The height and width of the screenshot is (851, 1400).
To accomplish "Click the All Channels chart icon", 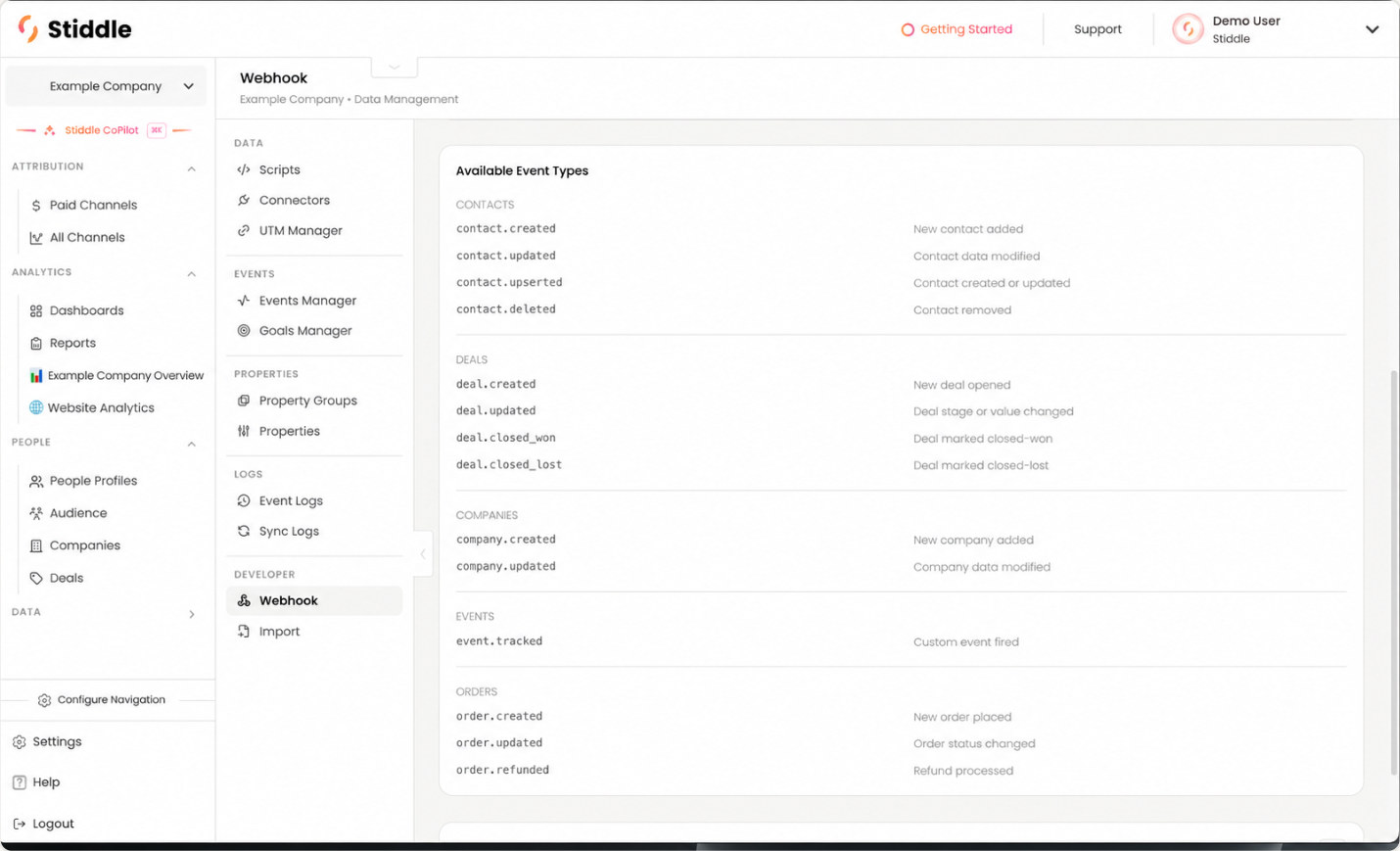I will pos(36,238).
